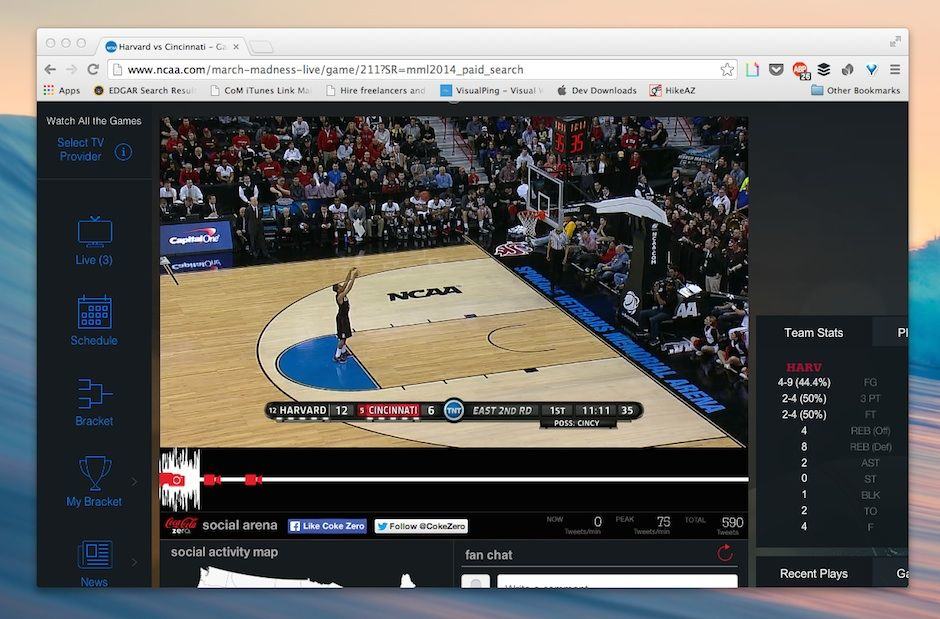Open the Pocket extension icon
Viewport: 940px width, 619px height.
click(x=776, y=70)
